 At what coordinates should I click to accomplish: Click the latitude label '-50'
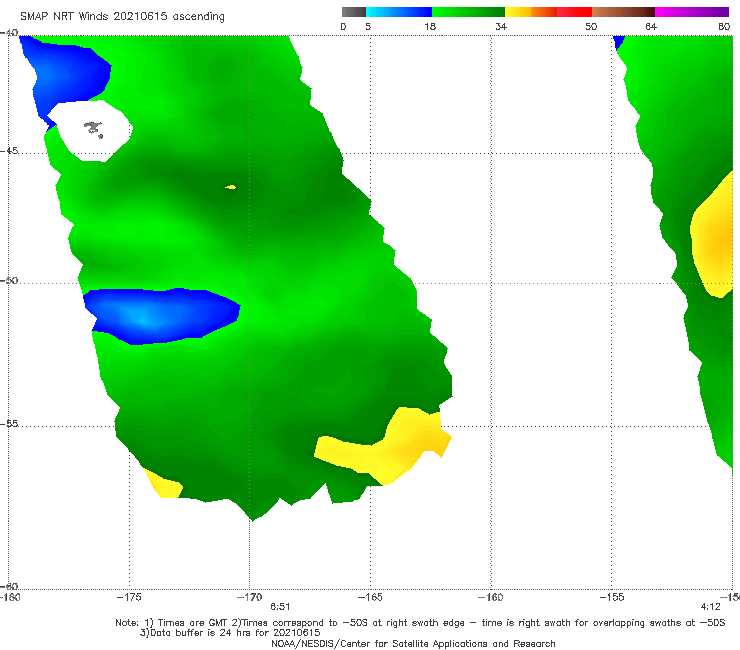(x=9, y=280)
